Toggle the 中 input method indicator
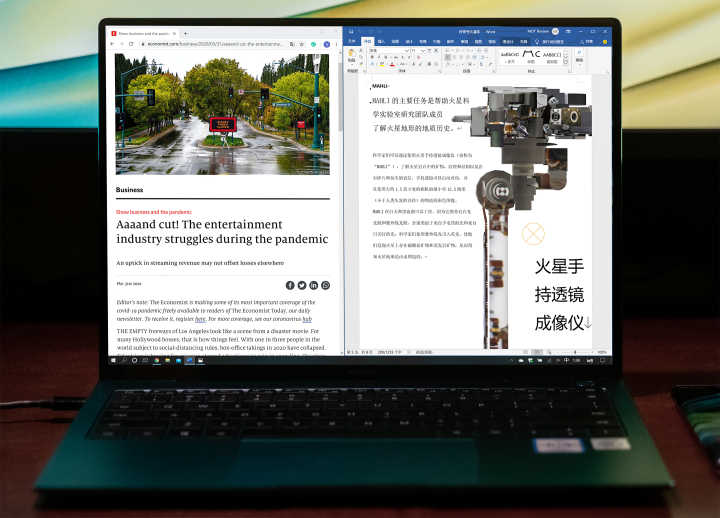 click(567, 360)
